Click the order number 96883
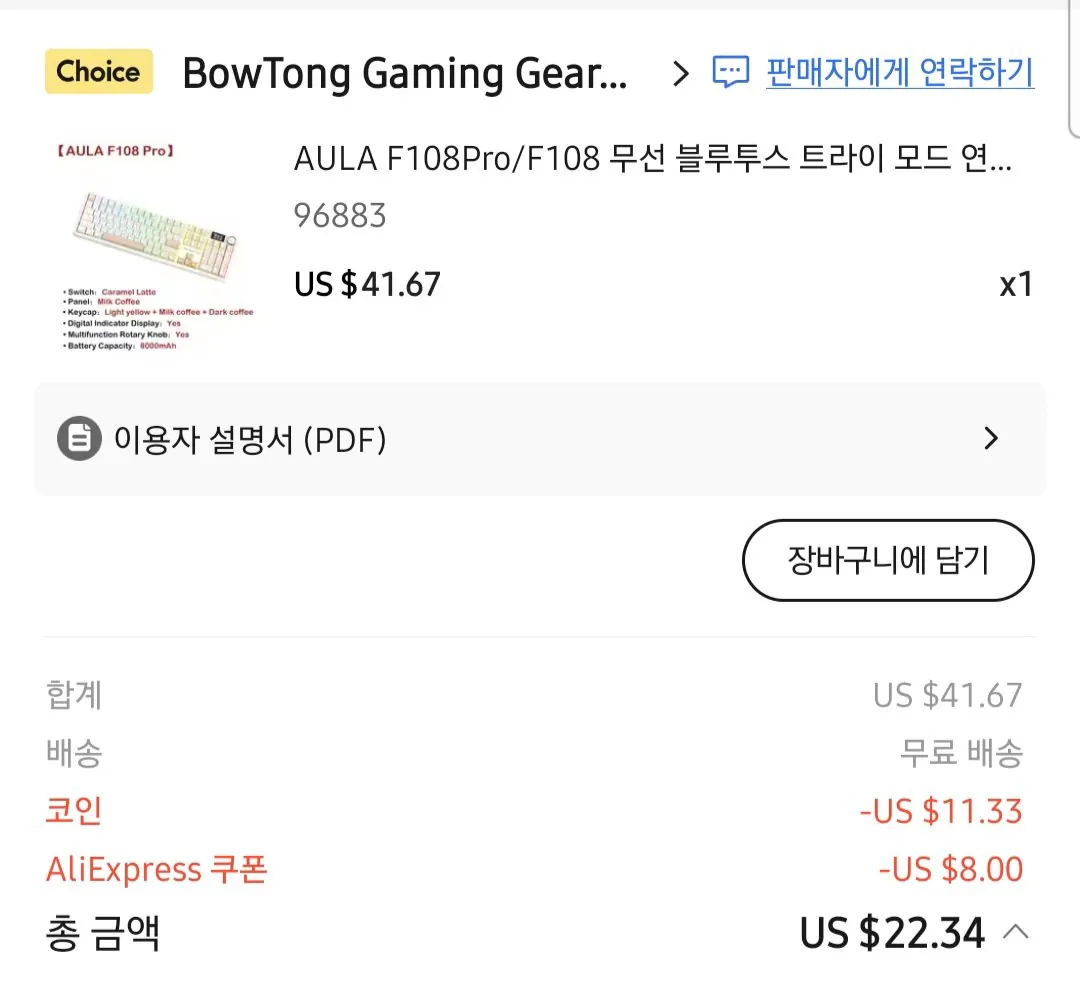This screenshot has width=1080, height=990. 340,216
